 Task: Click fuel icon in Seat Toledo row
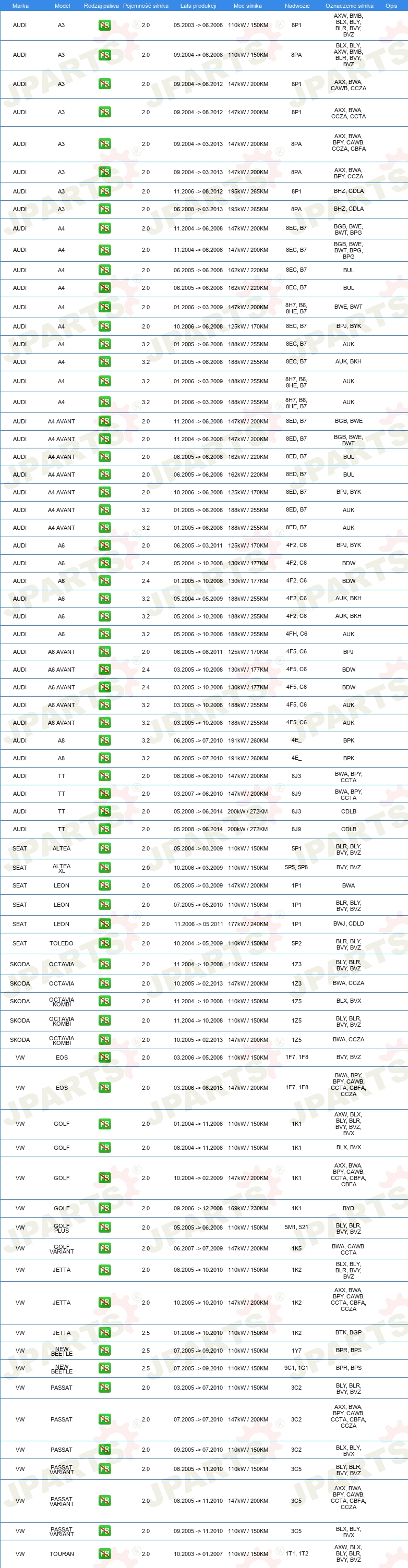click(105, 944)
